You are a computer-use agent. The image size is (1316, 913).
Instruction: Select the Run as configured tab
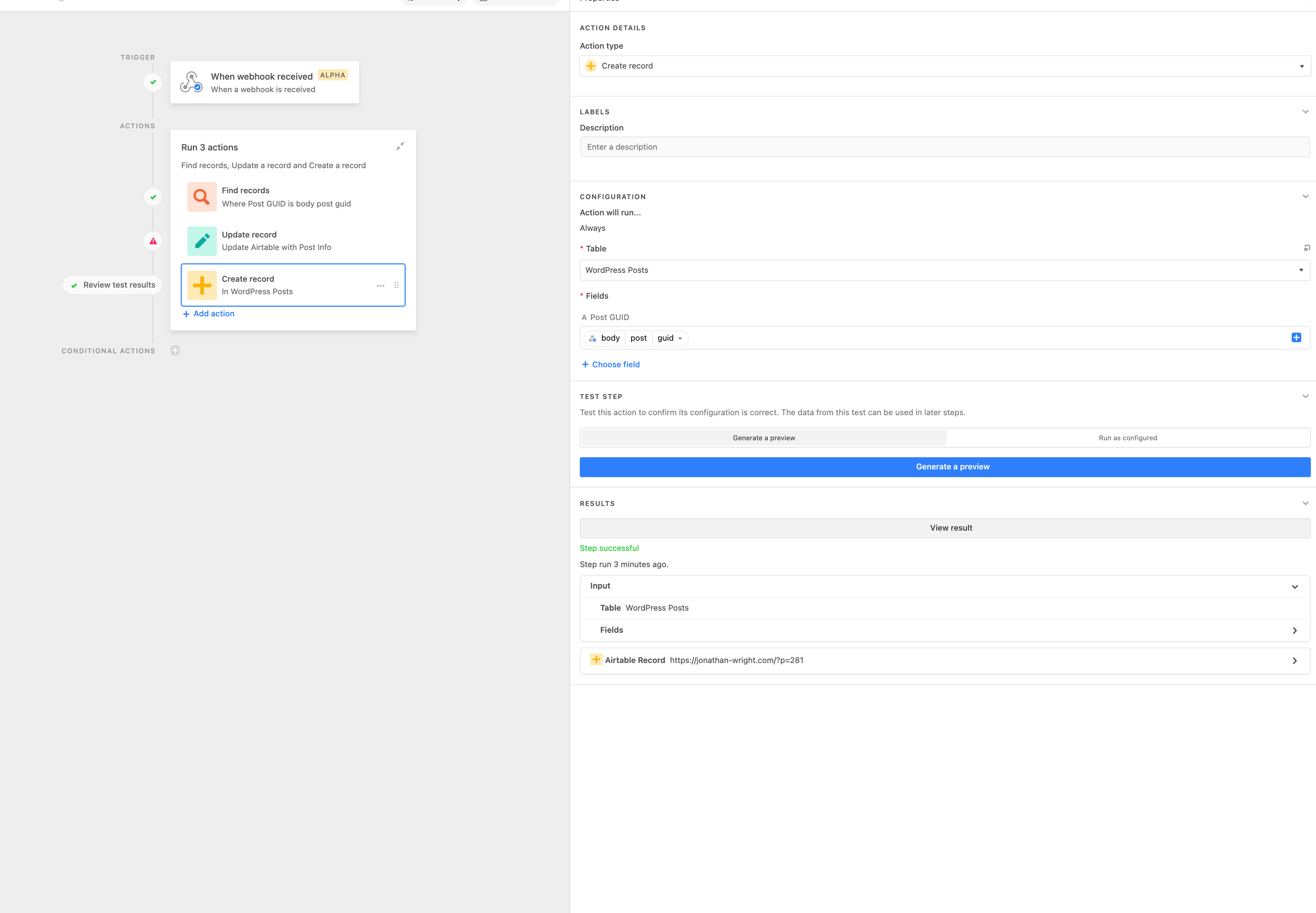click(x=1128, y=438)
